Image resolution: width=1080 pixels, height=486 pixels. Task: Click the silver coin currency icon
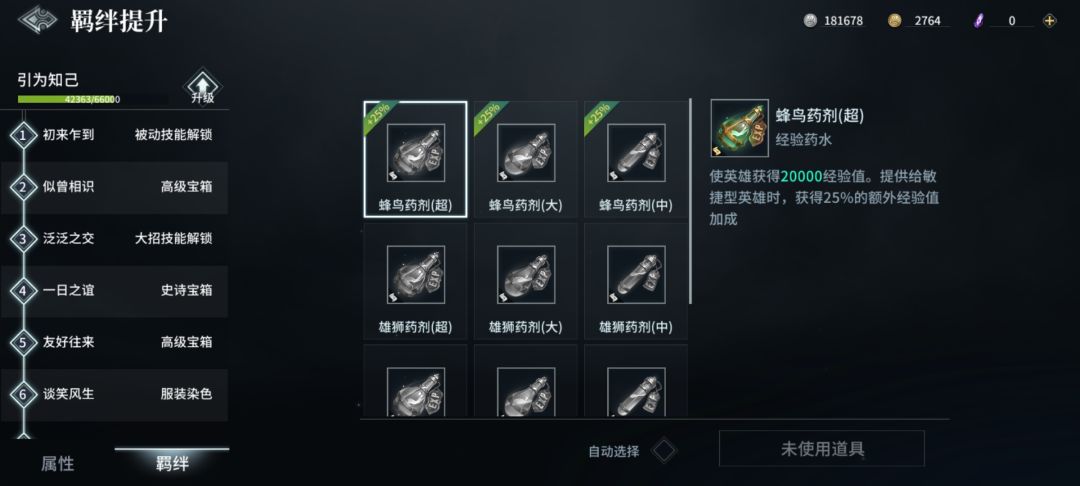click(810, 21)
